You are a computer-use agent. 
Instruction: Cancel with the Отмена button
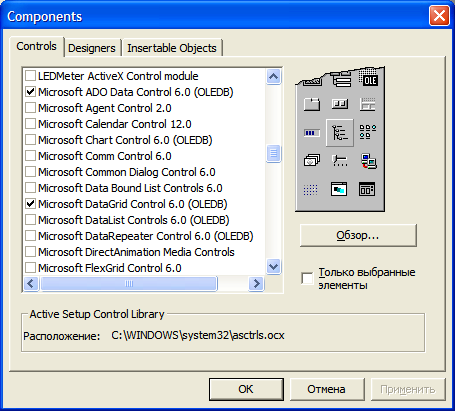pos(327,389)
